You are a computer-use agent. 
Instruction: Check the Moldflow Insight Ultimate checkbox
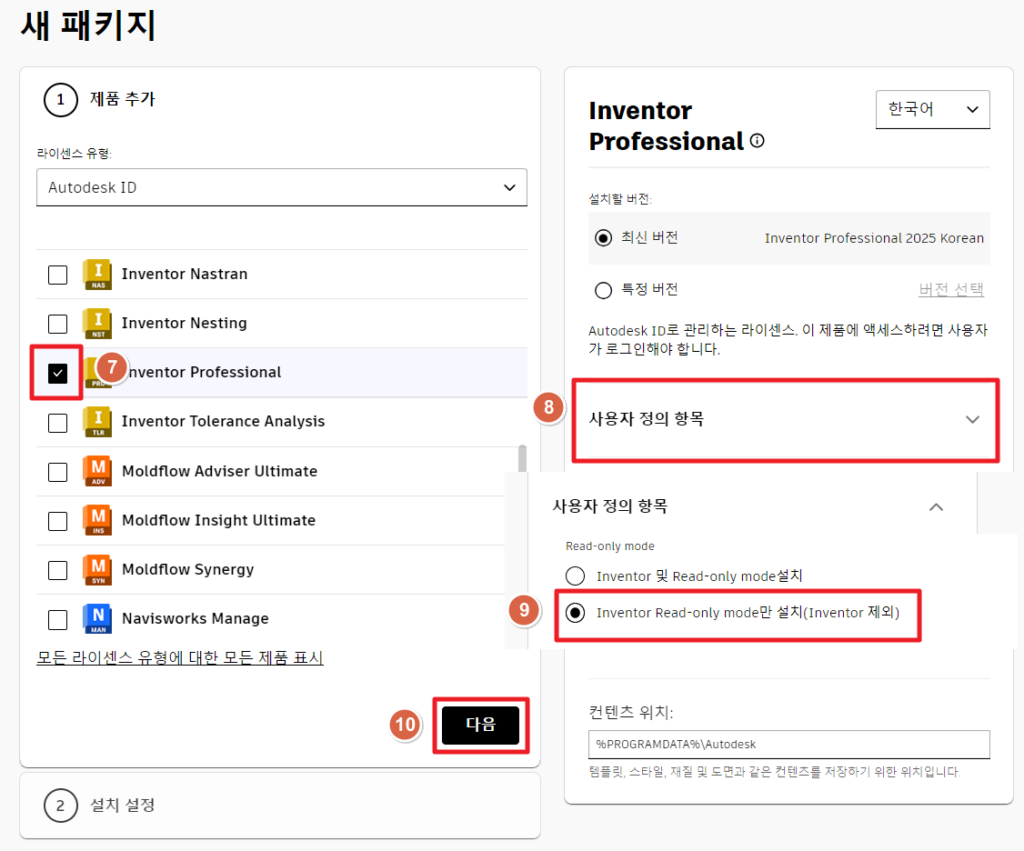57,521
